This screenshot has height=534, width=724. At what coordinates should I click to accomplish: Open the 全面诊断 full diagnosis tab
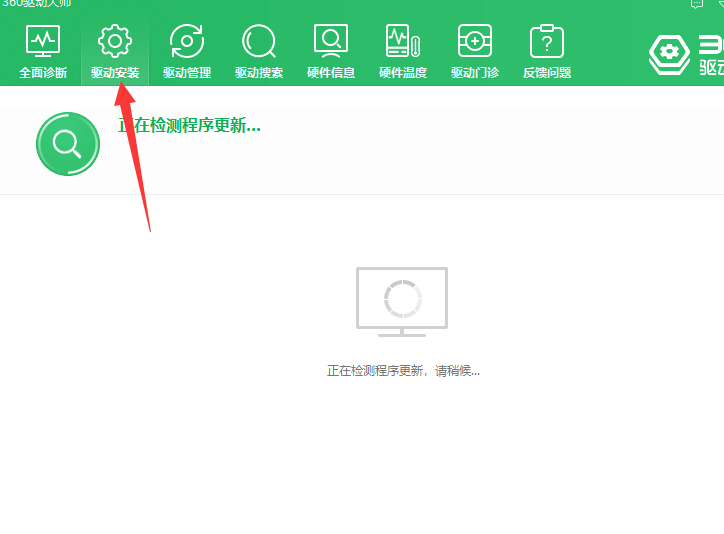coord(43,52)
